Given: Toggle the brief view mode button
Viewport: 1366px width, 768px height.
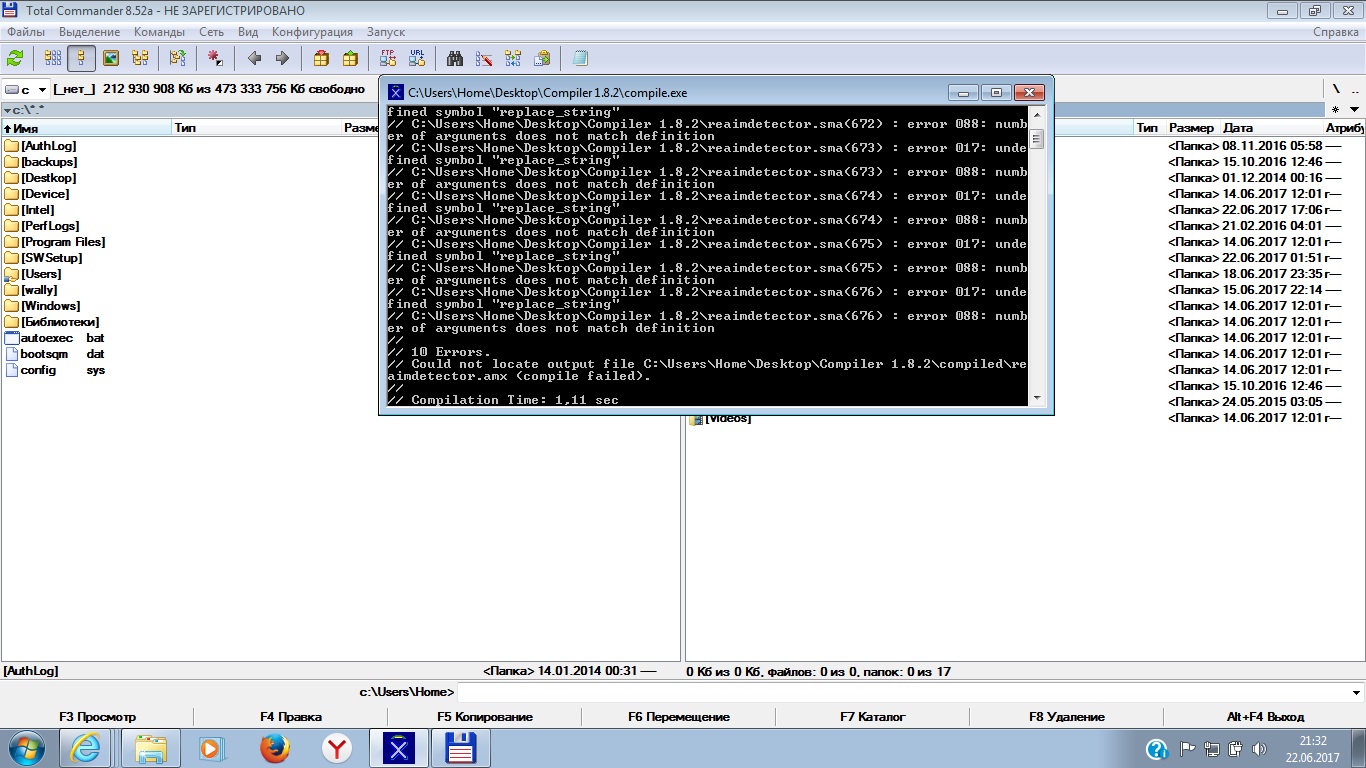Looking at the screenshot, I should [x=53, y=58].
